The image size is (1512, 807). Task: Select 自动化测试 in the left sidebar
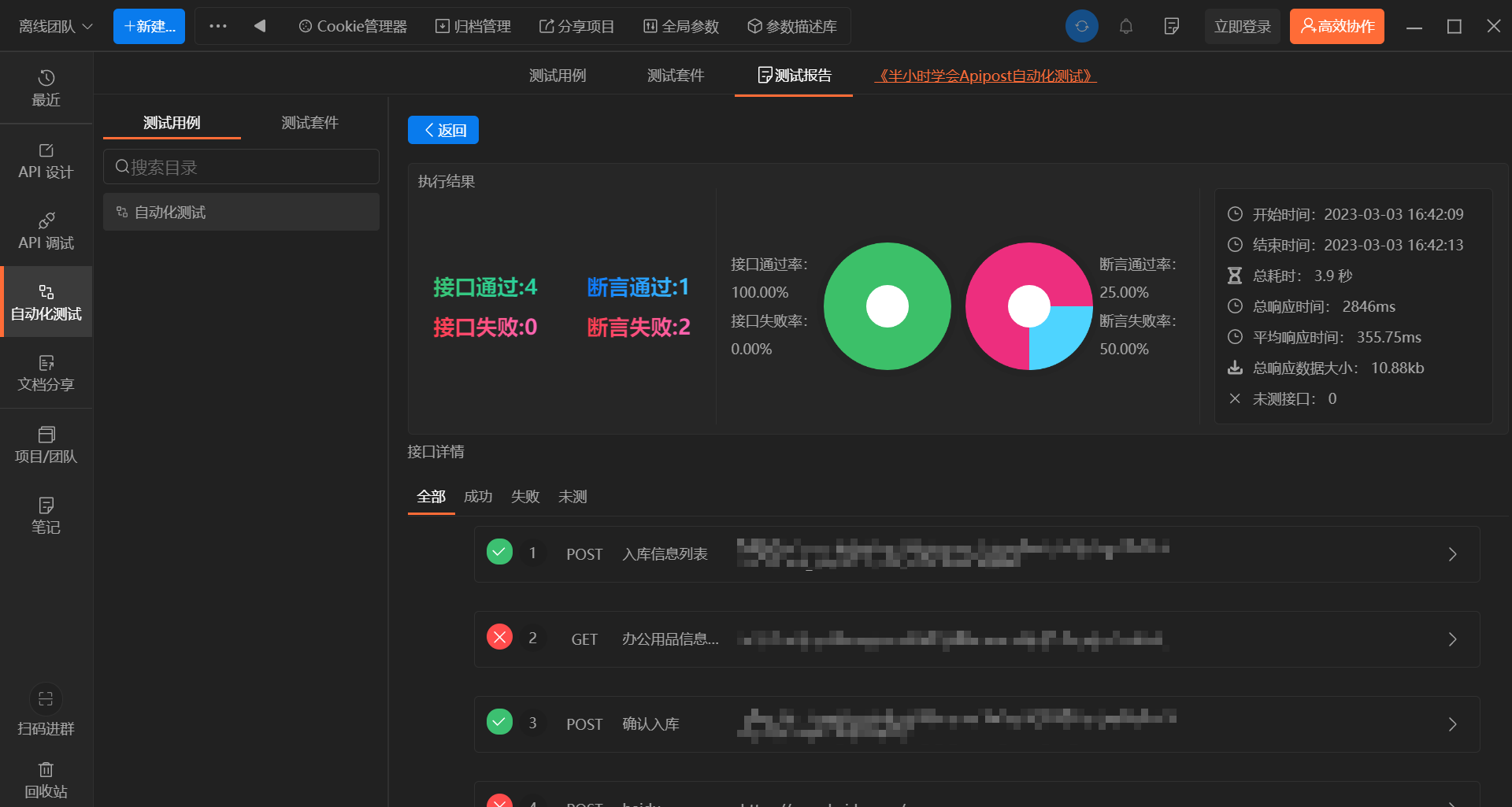click(x=46, y=302)
